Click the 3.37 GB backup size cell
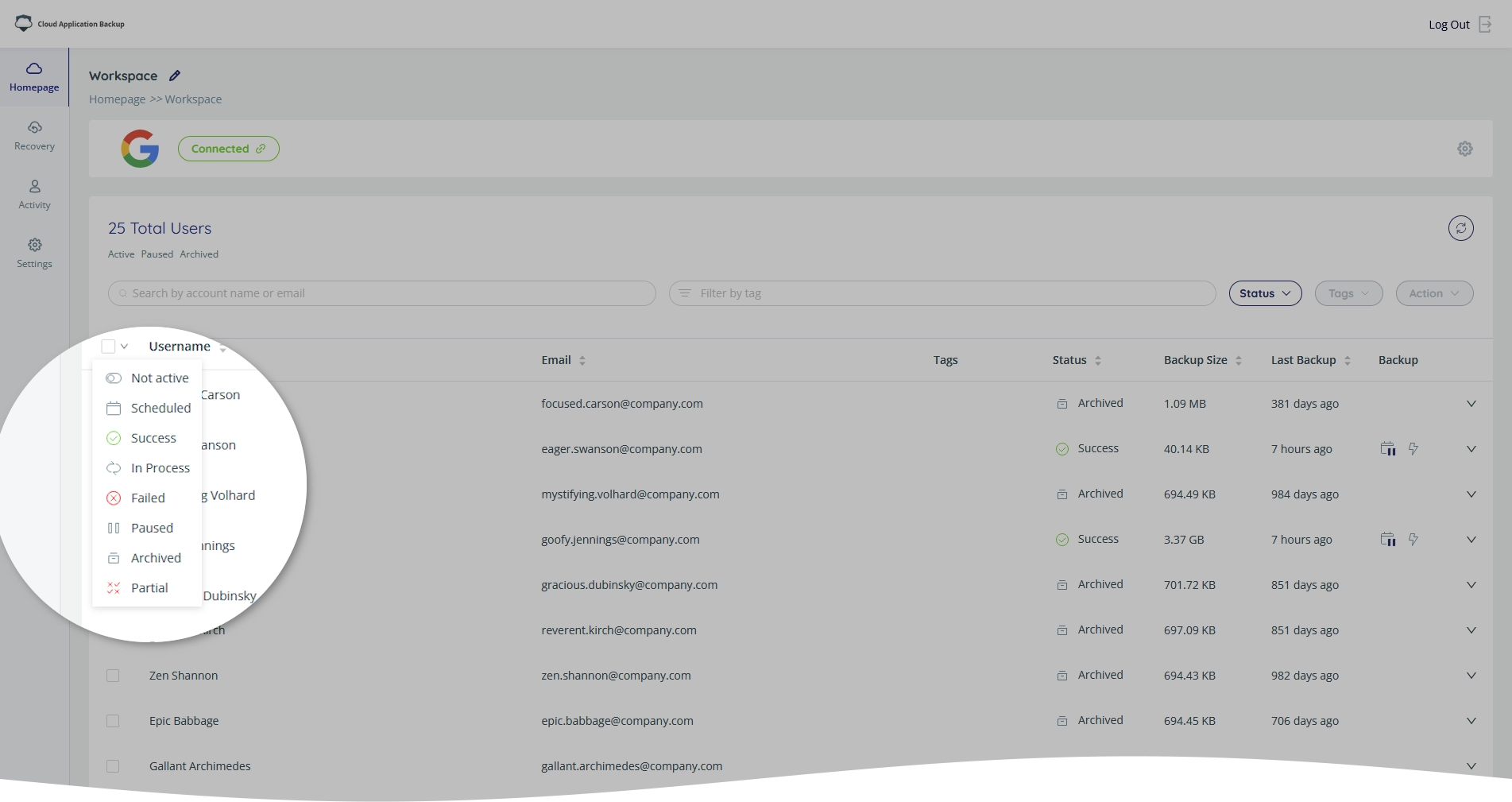The width and height of the screenshot is (1512, 802). [1184, 540]
